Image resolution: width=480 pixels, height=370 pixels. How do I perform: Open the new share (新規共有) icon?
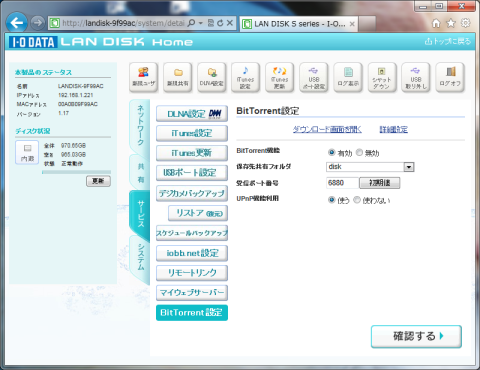178,77
